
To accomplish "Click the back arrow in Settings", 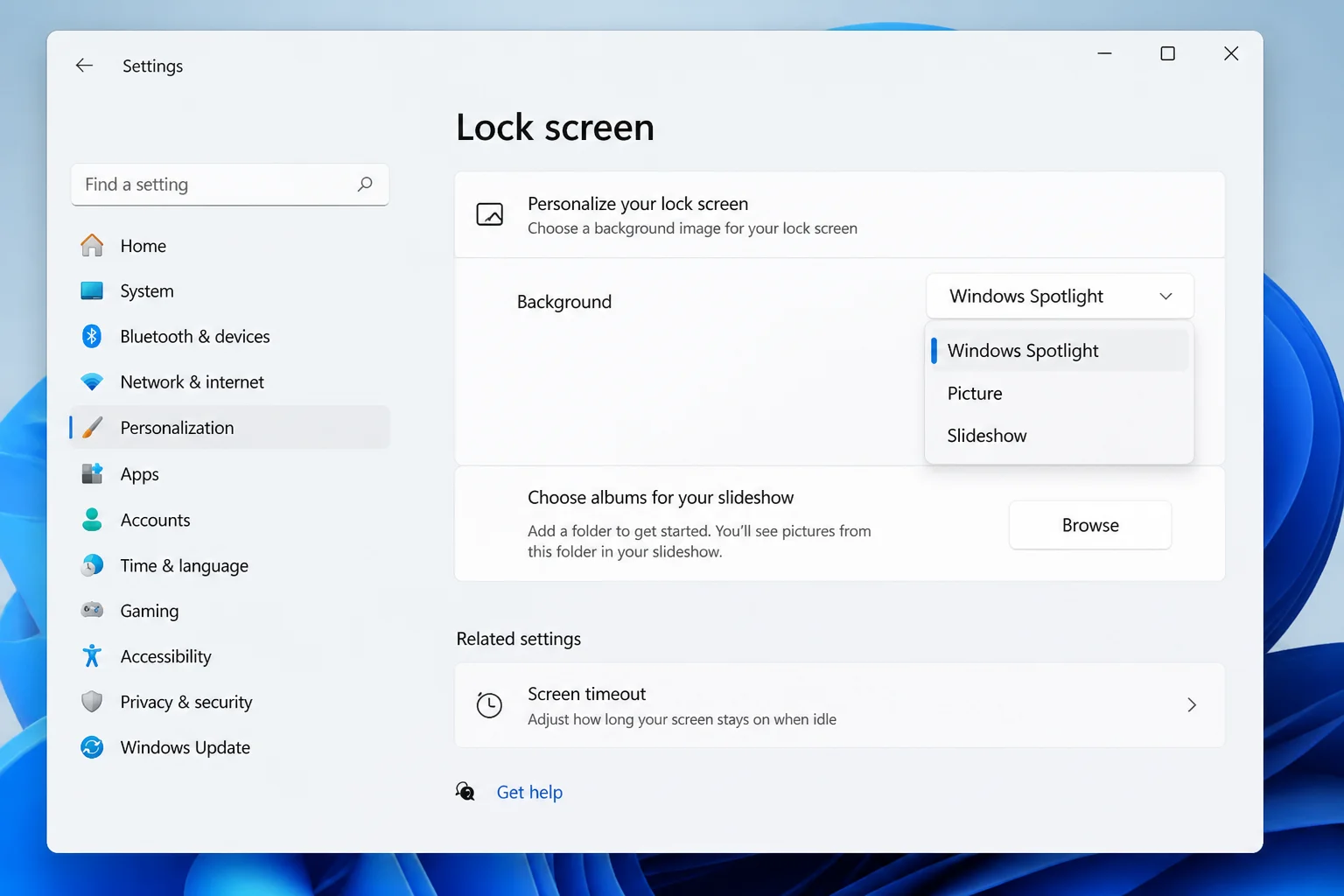I will pos(84,66).
